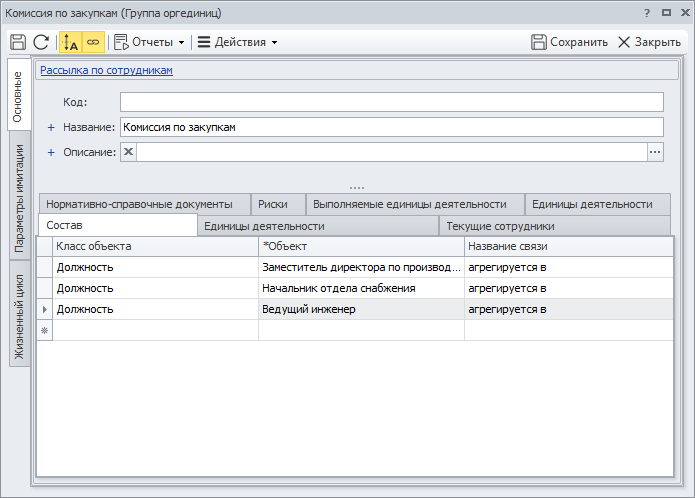Click the refresh icon

(x=41, y=42)
